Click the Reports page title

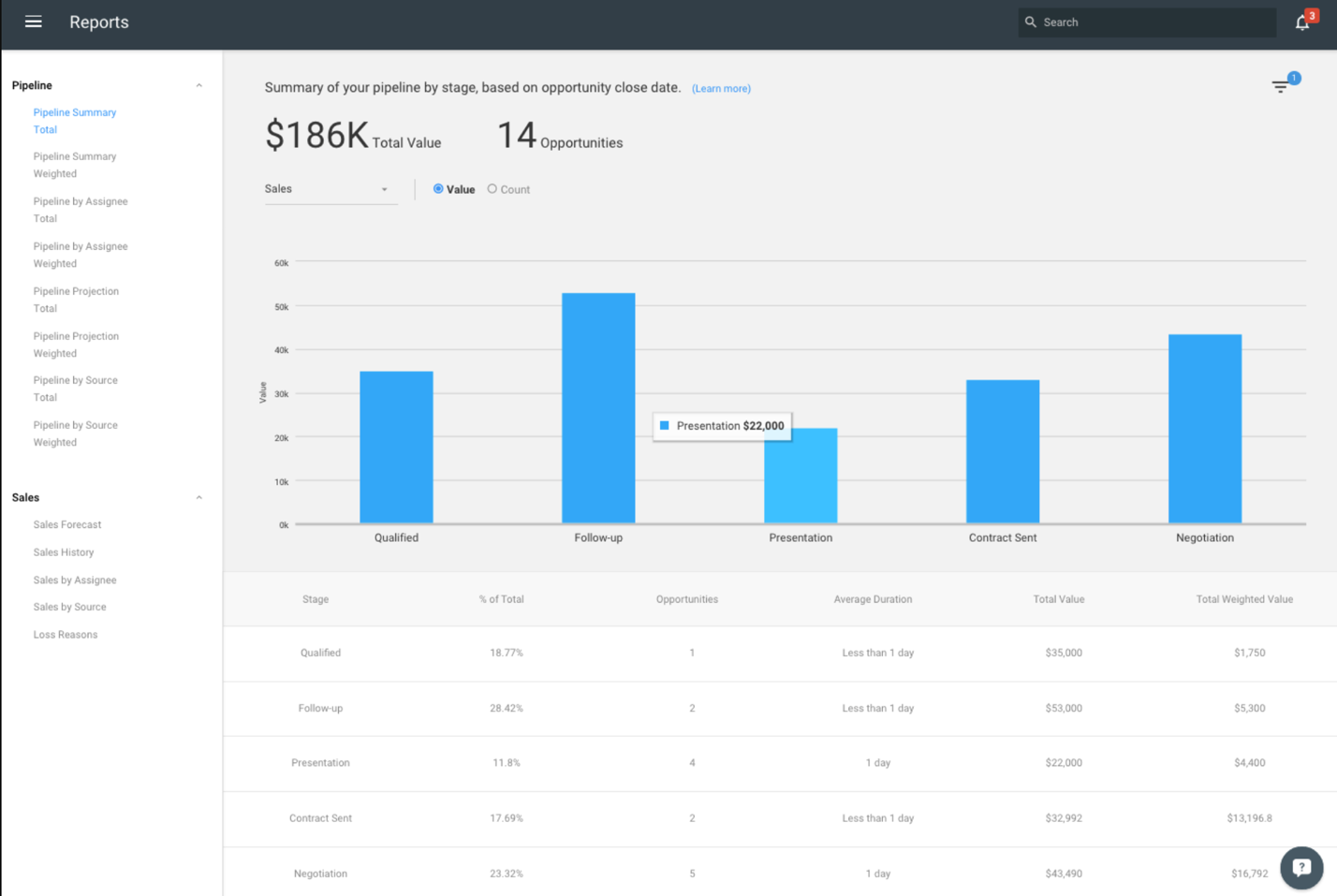coord(99,22)
